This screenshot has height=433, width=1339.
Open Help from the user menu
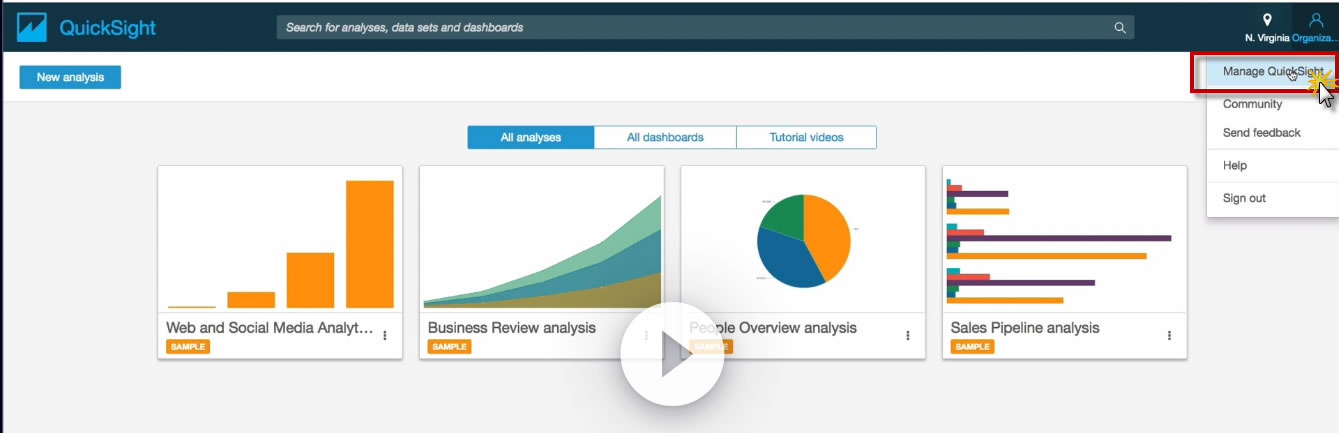pos(1235,166)
